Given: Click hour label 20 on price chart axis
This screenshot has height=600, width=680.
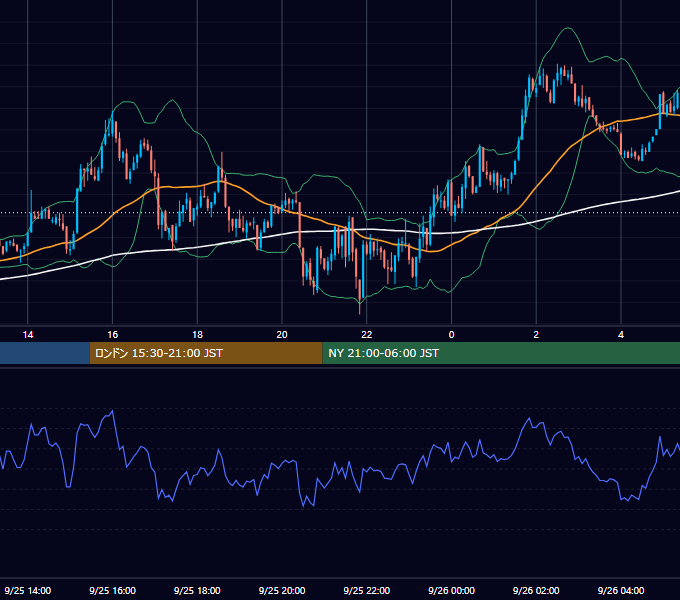Looking at the screenshot, I should pos(282,335).
